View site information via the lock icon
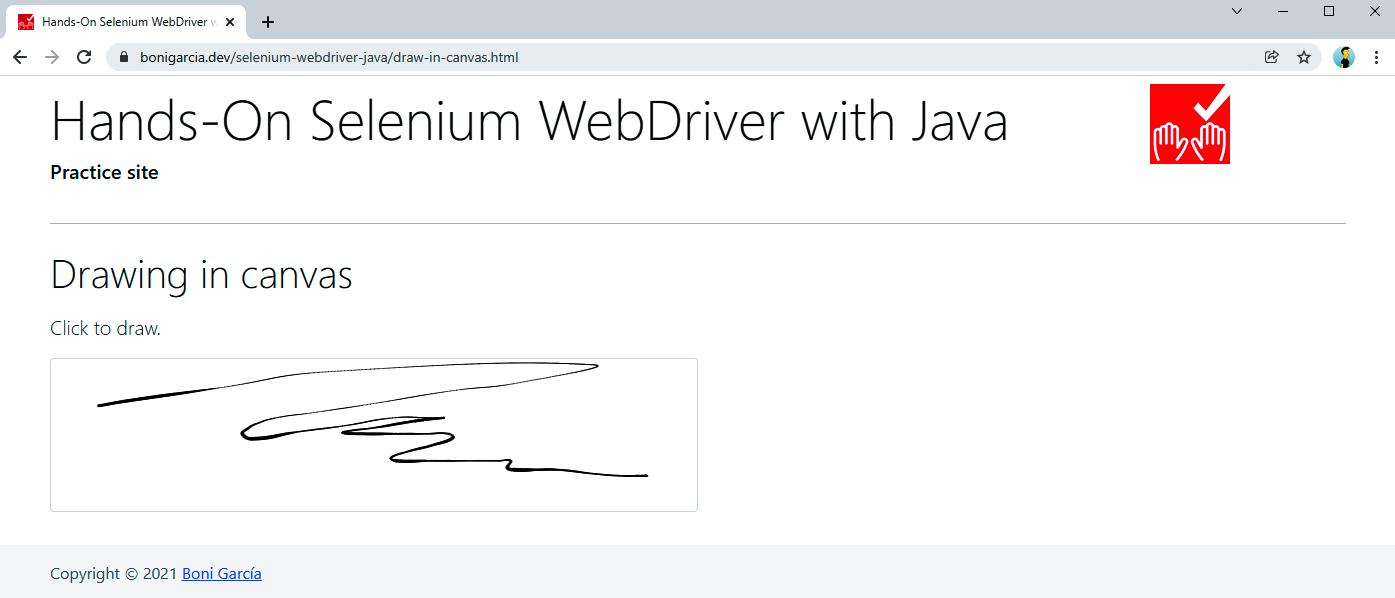Image resolution: width=1395 pixels, height=598 pixels. (x=124, y=57)
